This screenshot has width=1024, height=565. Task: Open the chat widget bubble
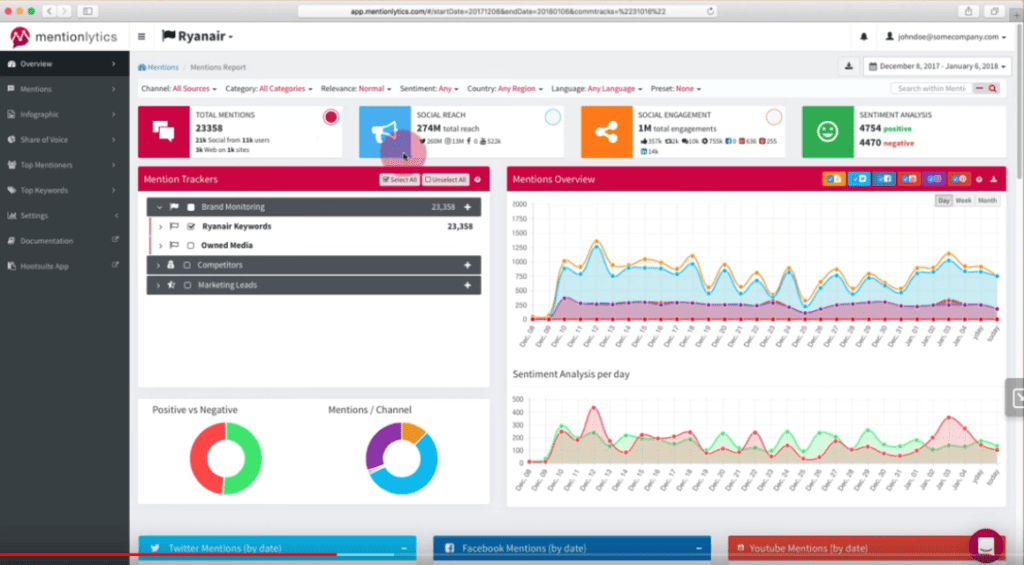pos(986,545)
